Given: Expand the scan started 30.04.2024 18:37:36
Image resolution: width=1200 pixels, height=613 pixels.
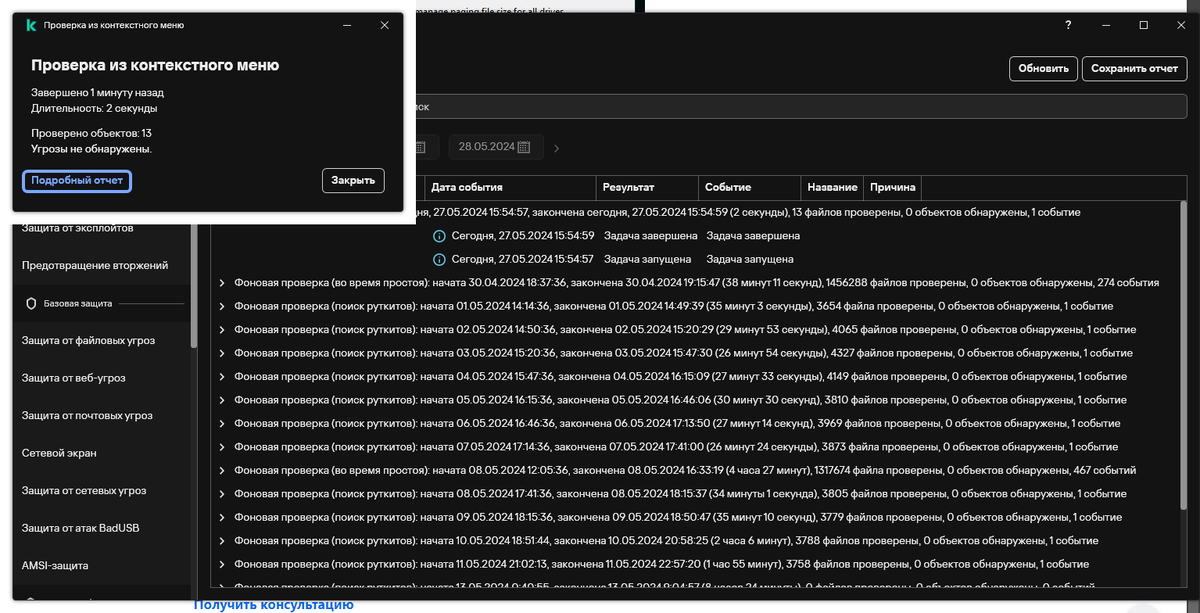Looking at the screenshot, I should point(222,283).
